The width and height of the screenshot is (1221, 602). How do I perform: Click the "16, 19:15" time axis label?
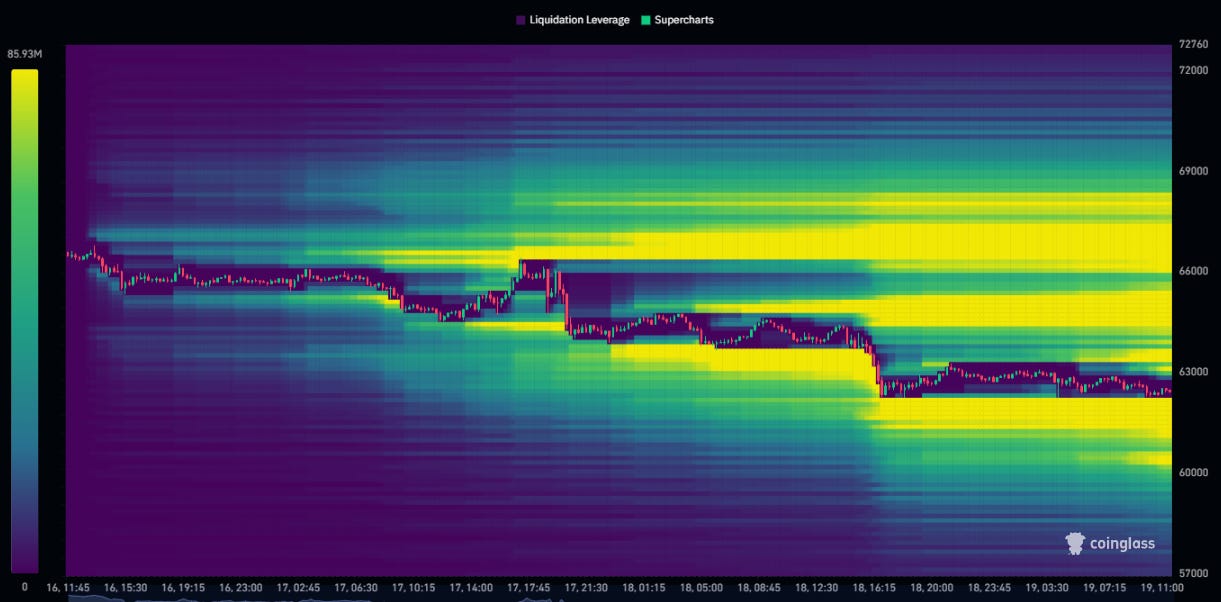click(183, 588)
